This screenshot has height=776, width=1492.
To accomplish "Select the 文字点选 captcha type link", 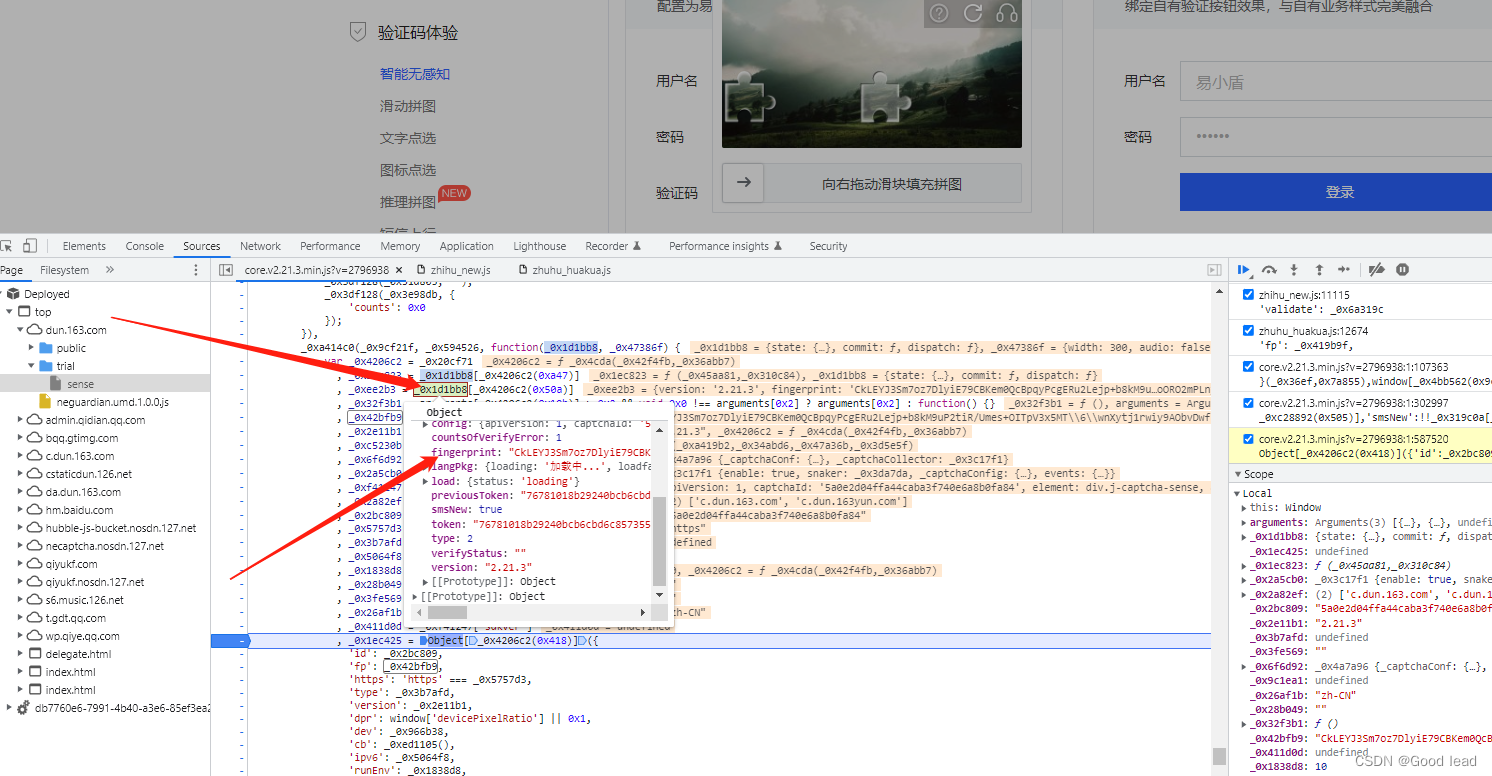I will pyautogui.click(x=407, y=137).
